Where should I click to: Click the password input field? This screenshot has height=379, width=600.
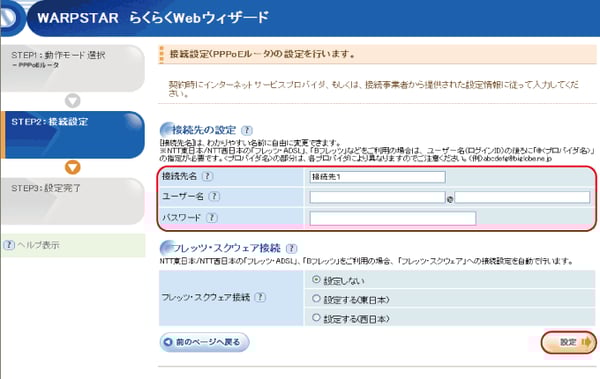pos(393,218)
